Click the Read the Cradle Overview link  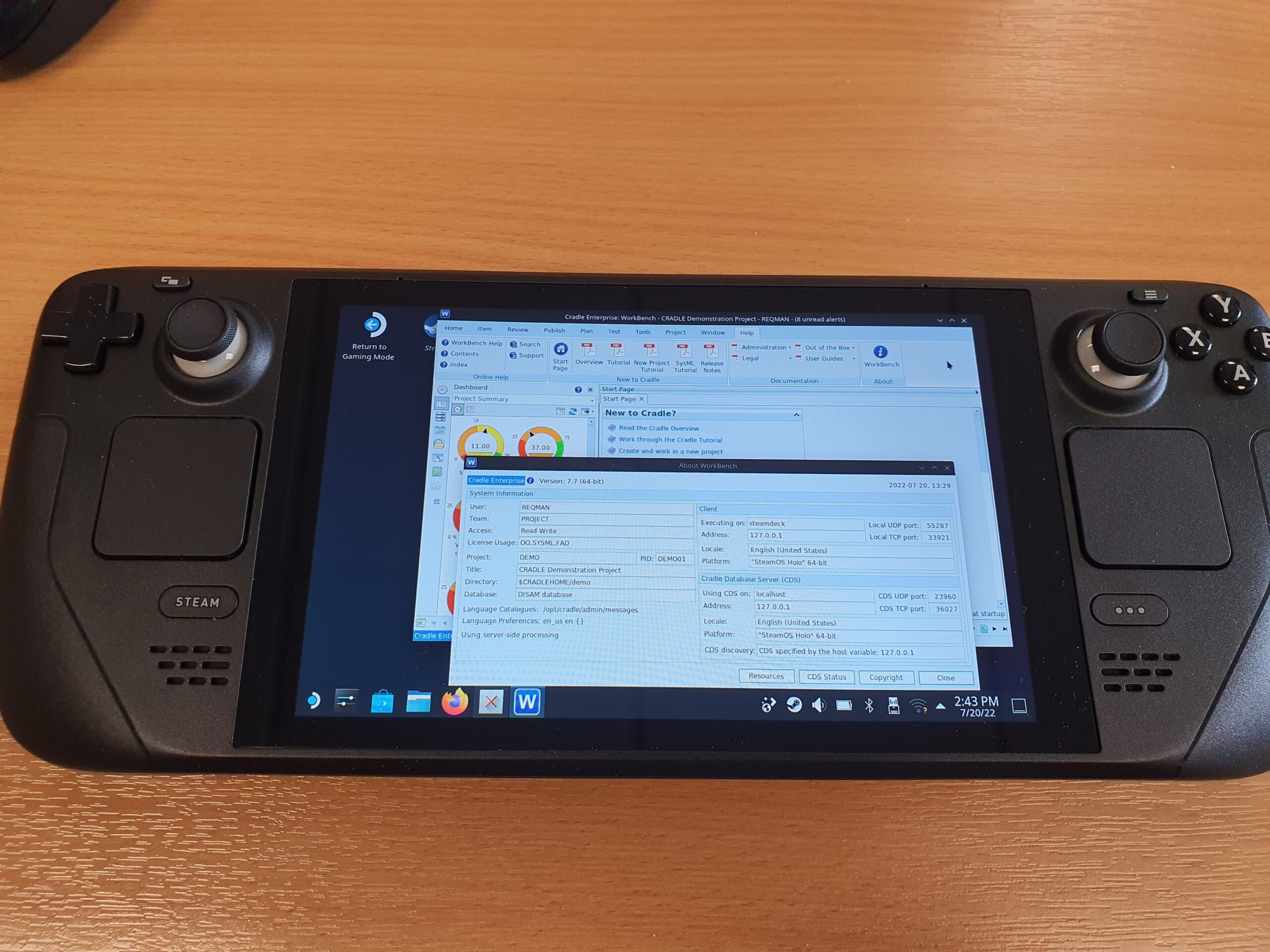(658, 428)
